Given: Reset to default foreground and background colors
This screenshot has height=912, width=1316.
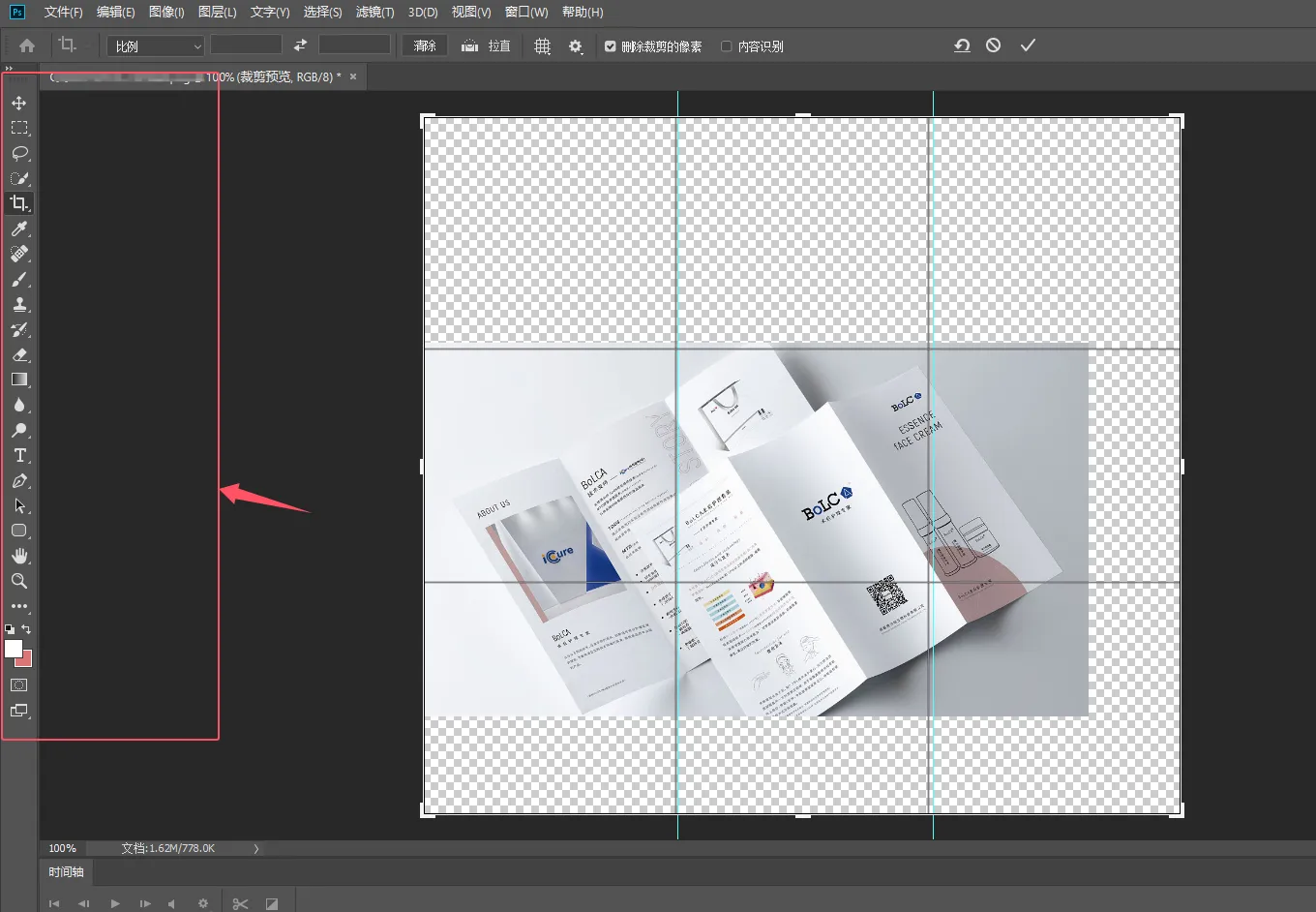Looking at the screenshot, I should click(10, 629).
